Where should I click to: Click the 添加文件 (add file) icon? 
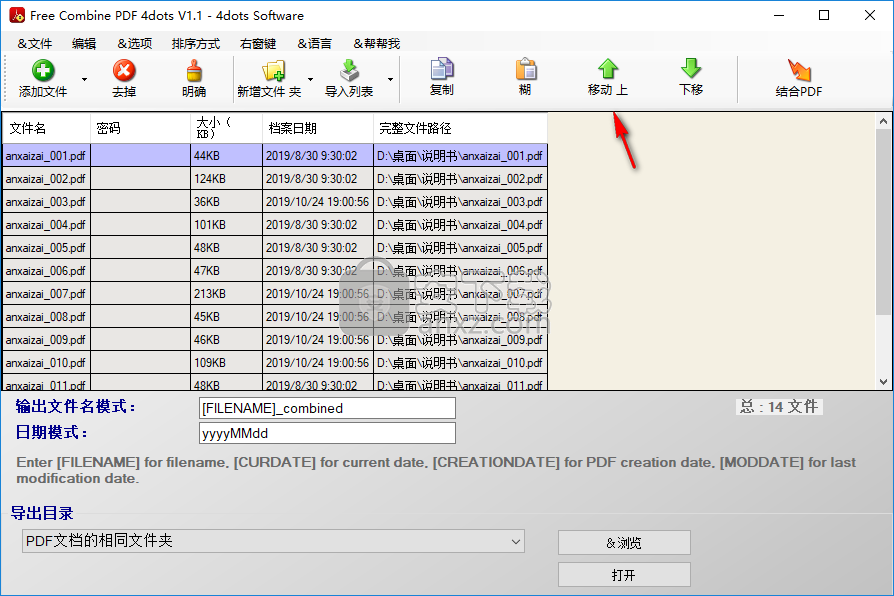(x=43, y=71)
